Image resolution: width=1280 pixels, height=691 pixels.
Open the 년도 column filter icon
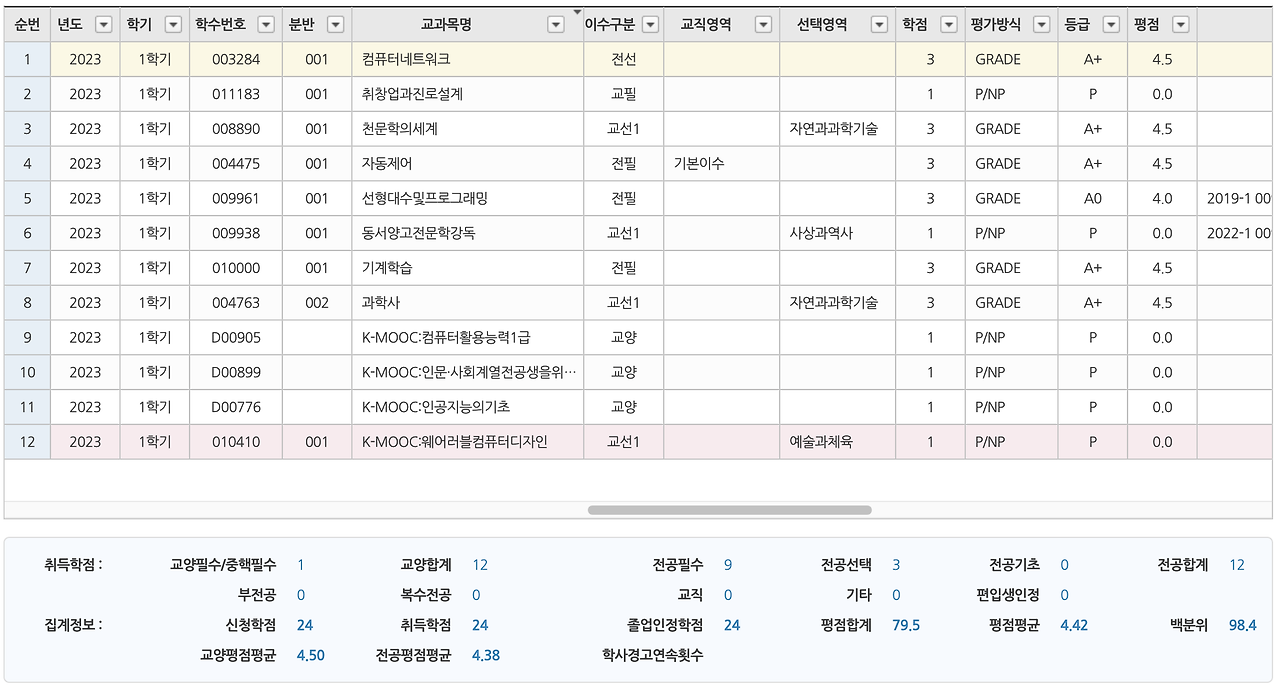(106, 24)
